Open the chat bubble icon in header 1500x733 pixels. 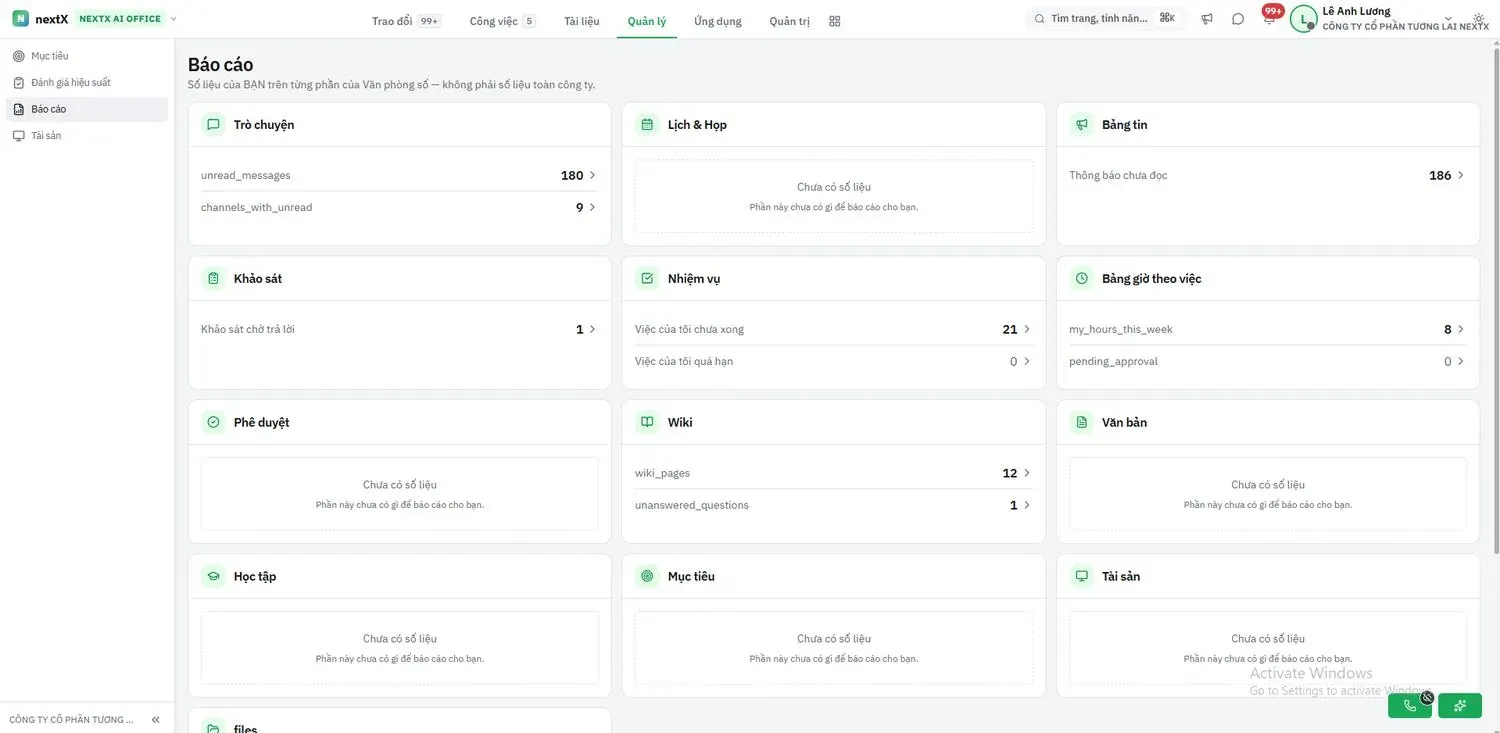[x=1238, y=19]
